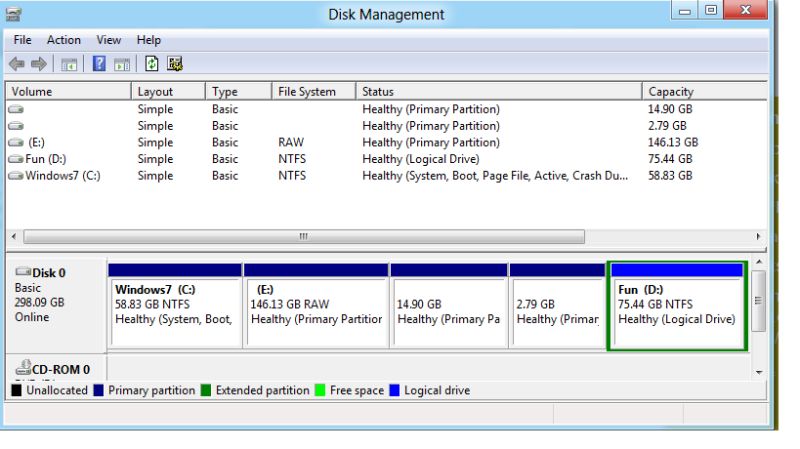The width and height of the screenshot is (800, 449).
Task: Open the Help question mark toolbar icon
Action: [x=99, y=64]
